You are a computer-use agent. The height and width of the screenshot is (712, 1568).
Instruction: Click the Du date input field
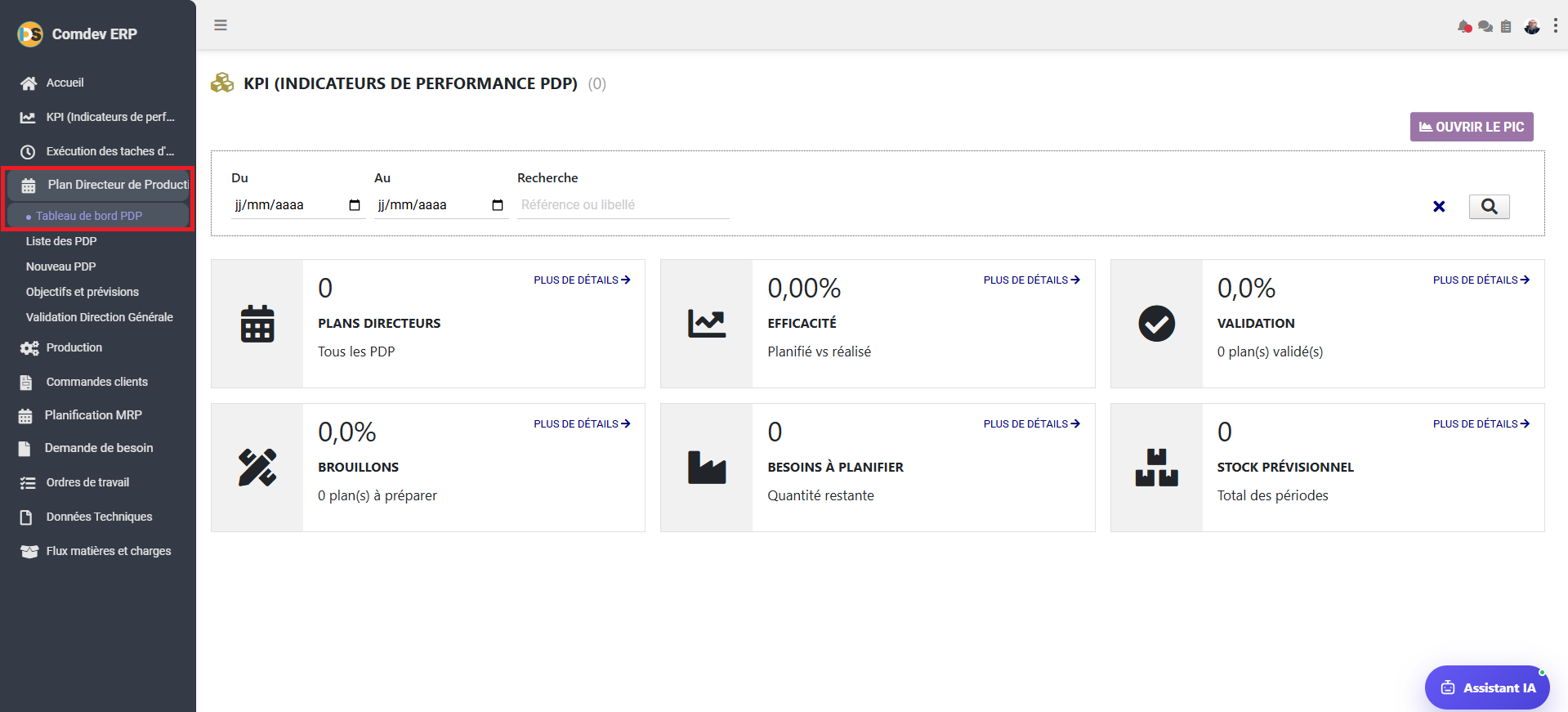[x=298, y=205]
